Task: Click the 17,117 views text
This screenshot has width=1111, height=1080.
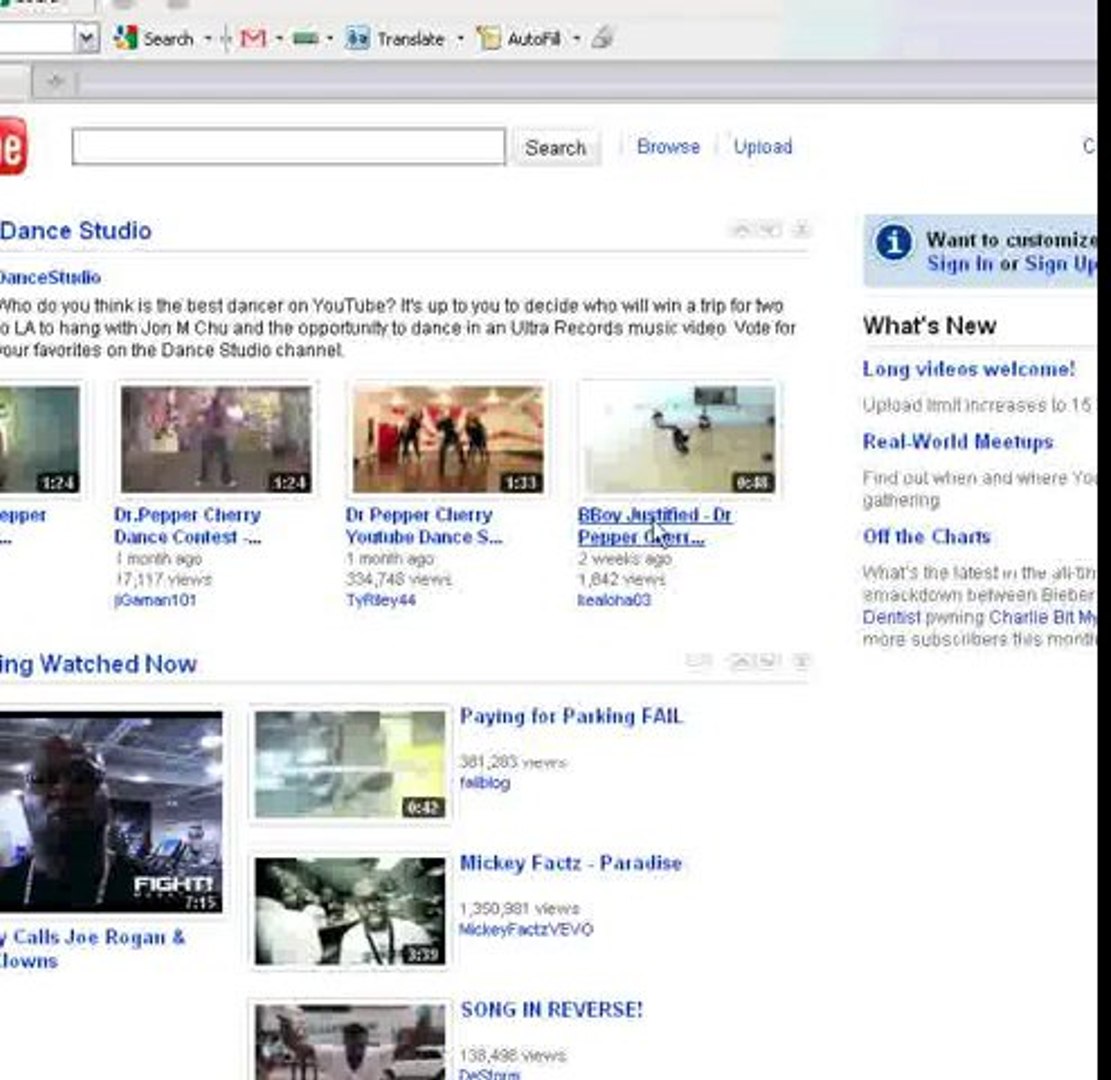Action: (x=163, y=580)
